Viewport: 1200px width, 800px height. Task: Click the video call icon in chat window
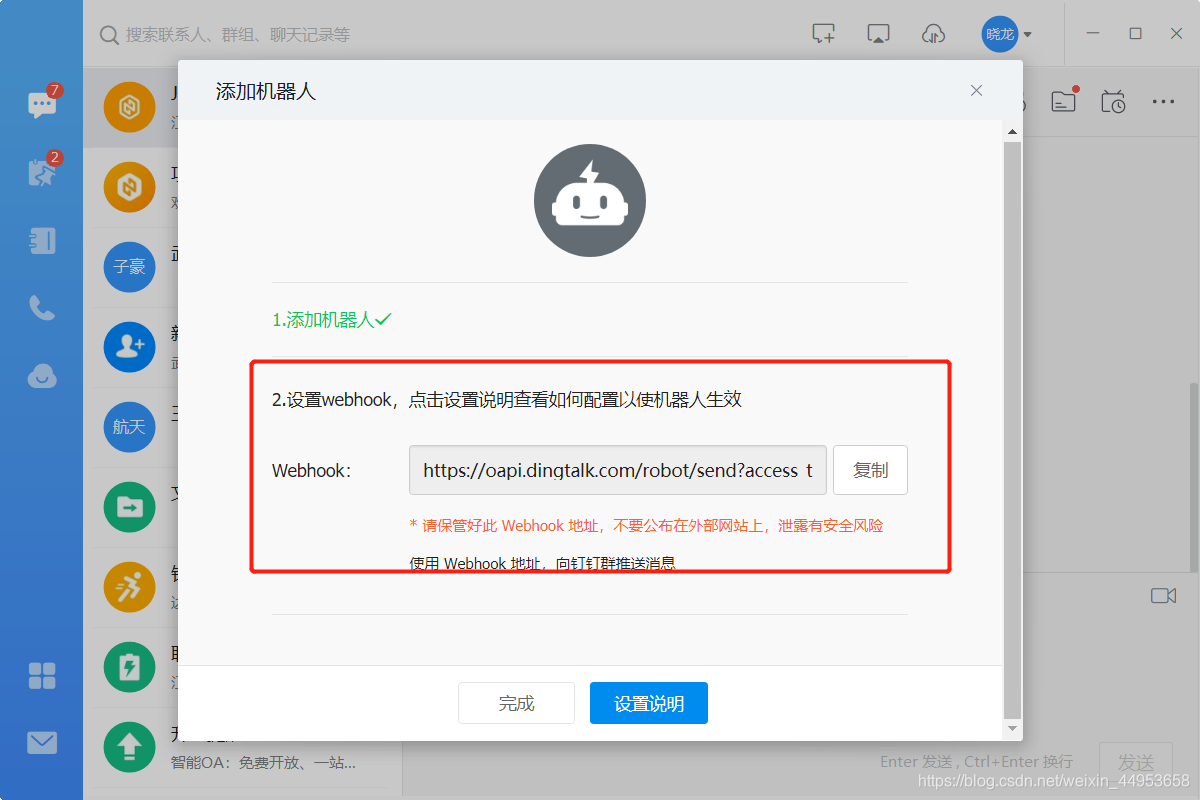1163,596
